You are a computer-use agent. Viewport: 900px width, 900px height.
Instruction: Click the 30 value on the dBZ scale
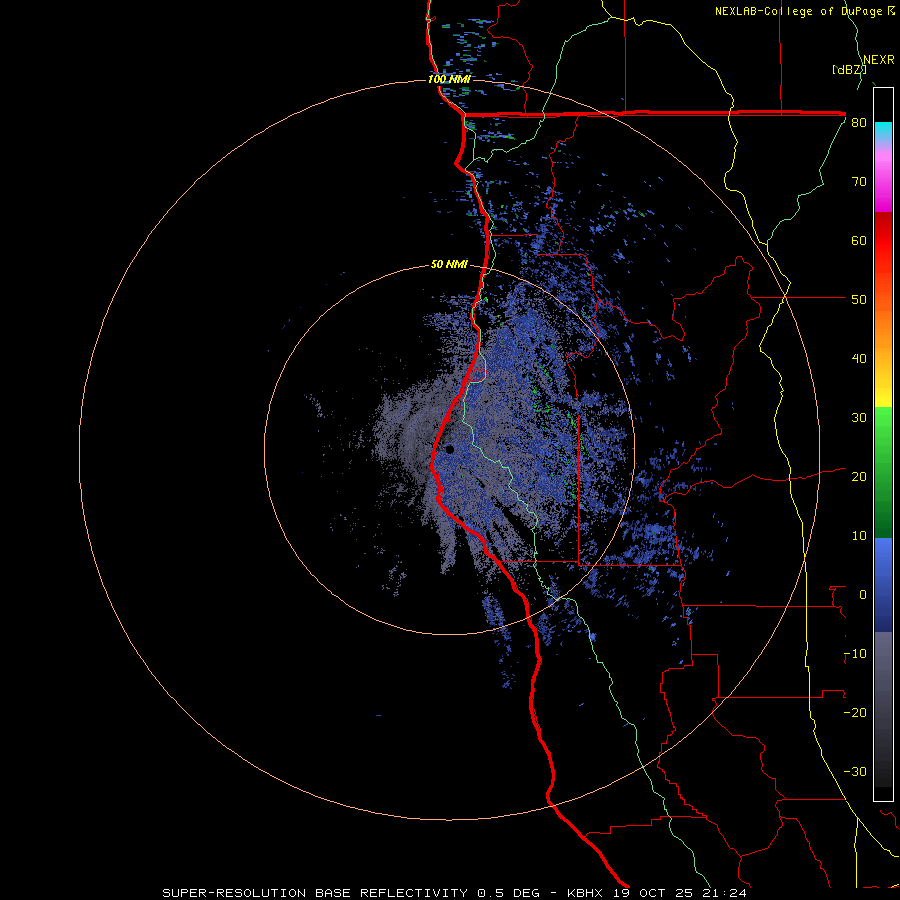(x=859, y=418)
